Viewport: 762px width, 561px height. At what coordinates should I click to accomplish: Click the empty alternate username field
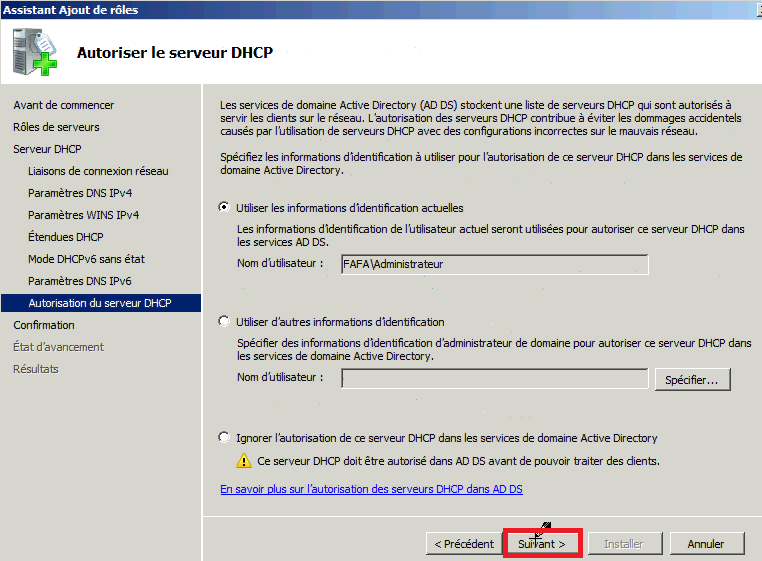coord(495,378)
